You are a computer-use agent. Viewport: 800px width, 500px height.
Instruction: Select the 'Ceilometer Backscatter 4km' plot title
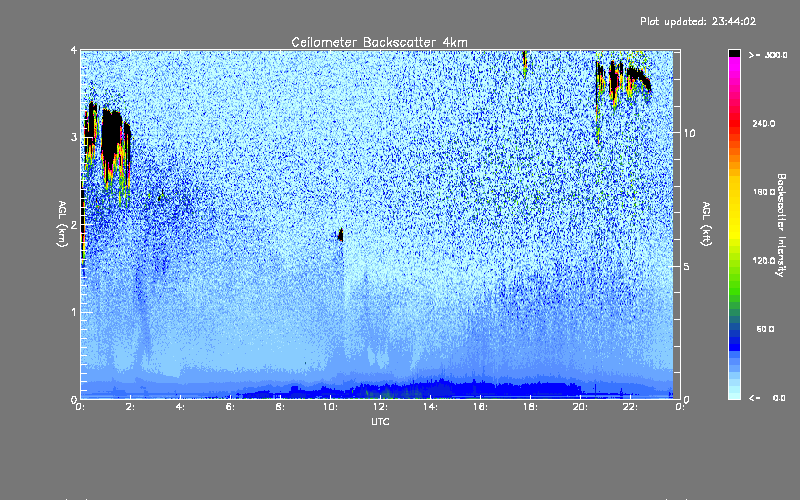coord(379,42)
